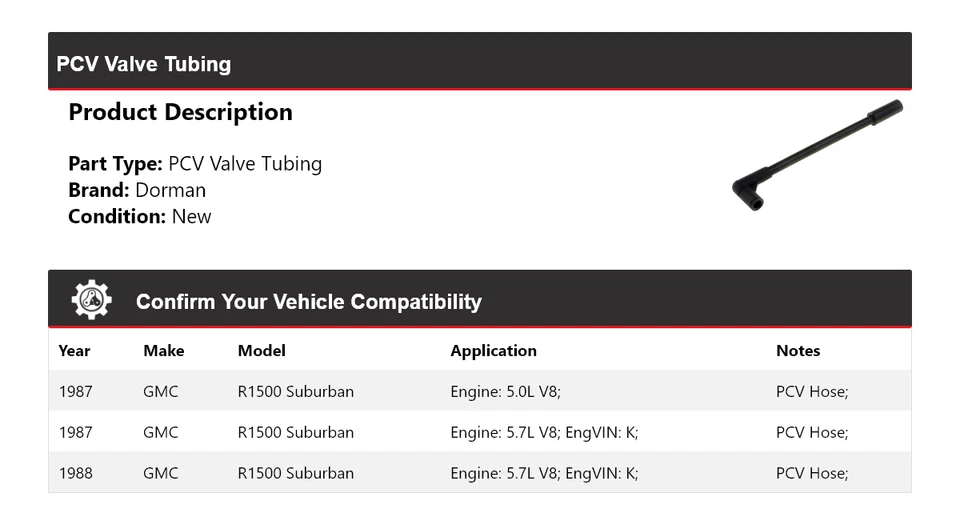This screenshot has height=525, width=960.
Task: Click R1500 Suburban in the 1988 row
Action: click(295, 473)
